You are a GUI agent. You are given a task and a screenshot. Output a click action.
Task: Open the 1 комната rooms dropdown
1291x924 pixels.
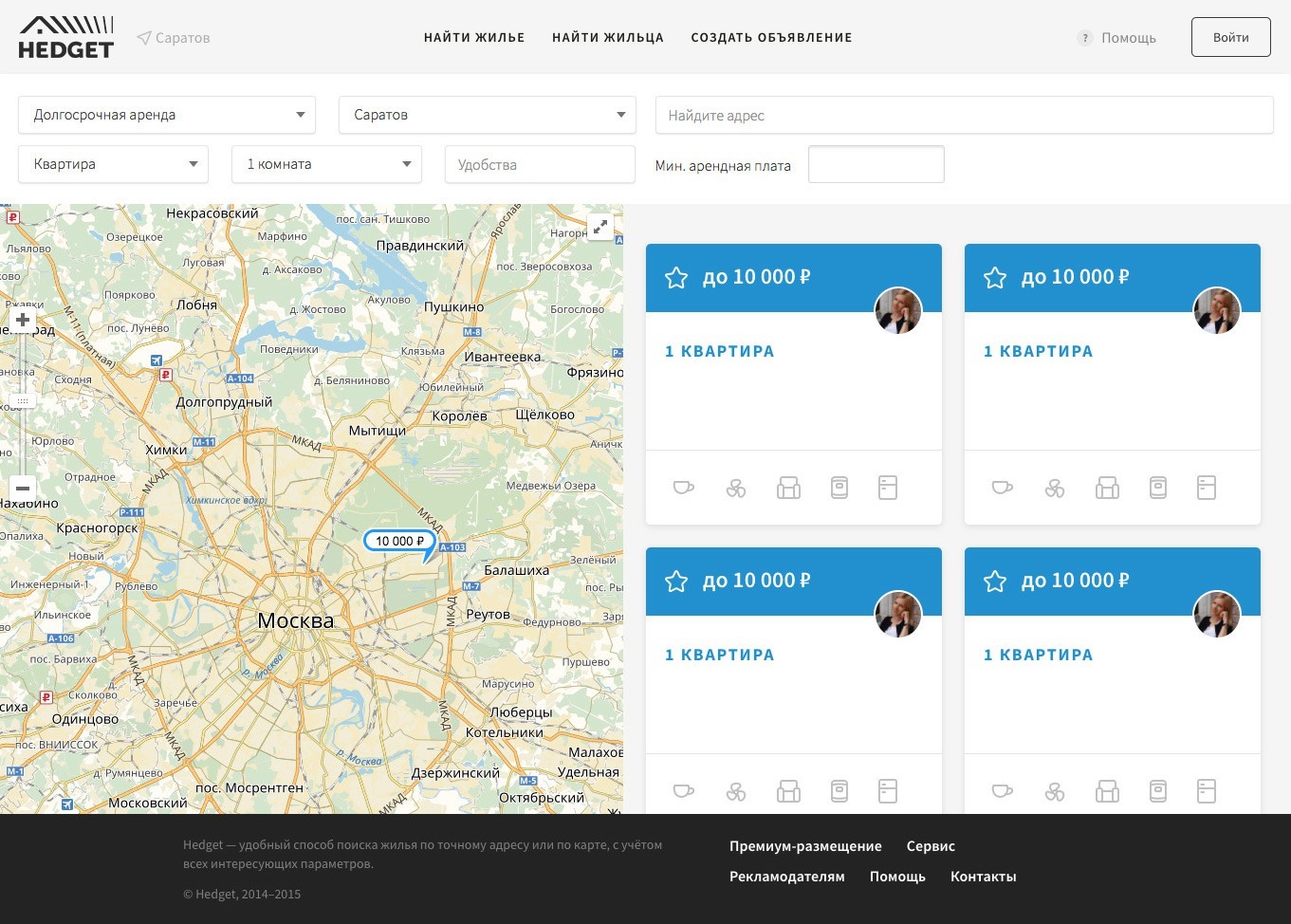coord(326,164)
